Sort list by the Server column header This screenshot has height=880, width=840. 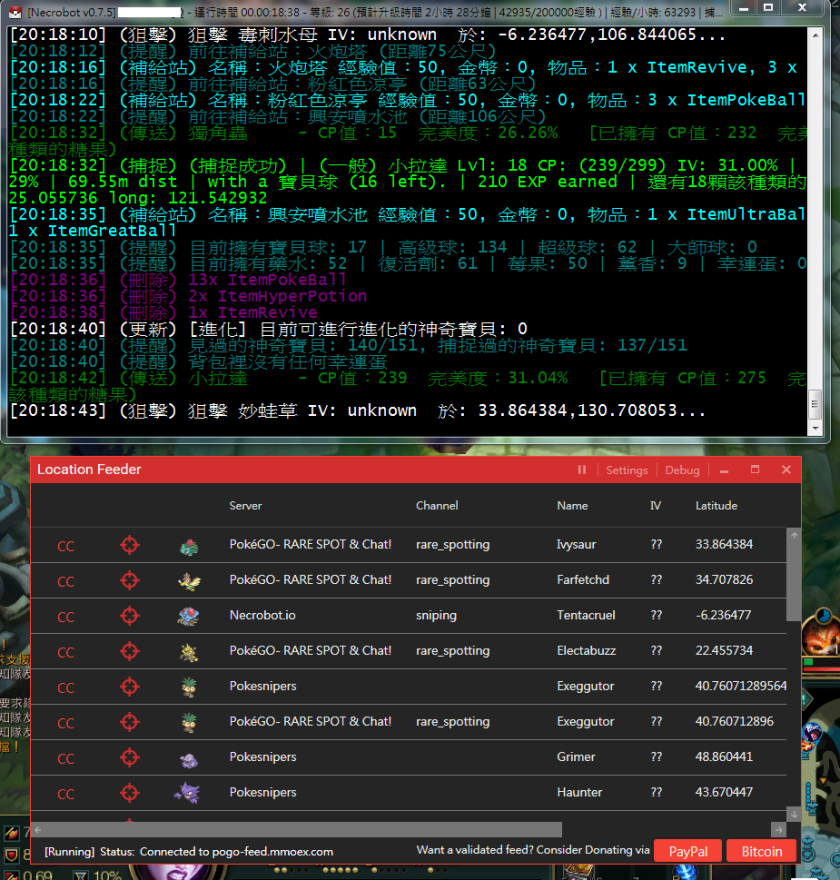245,506
